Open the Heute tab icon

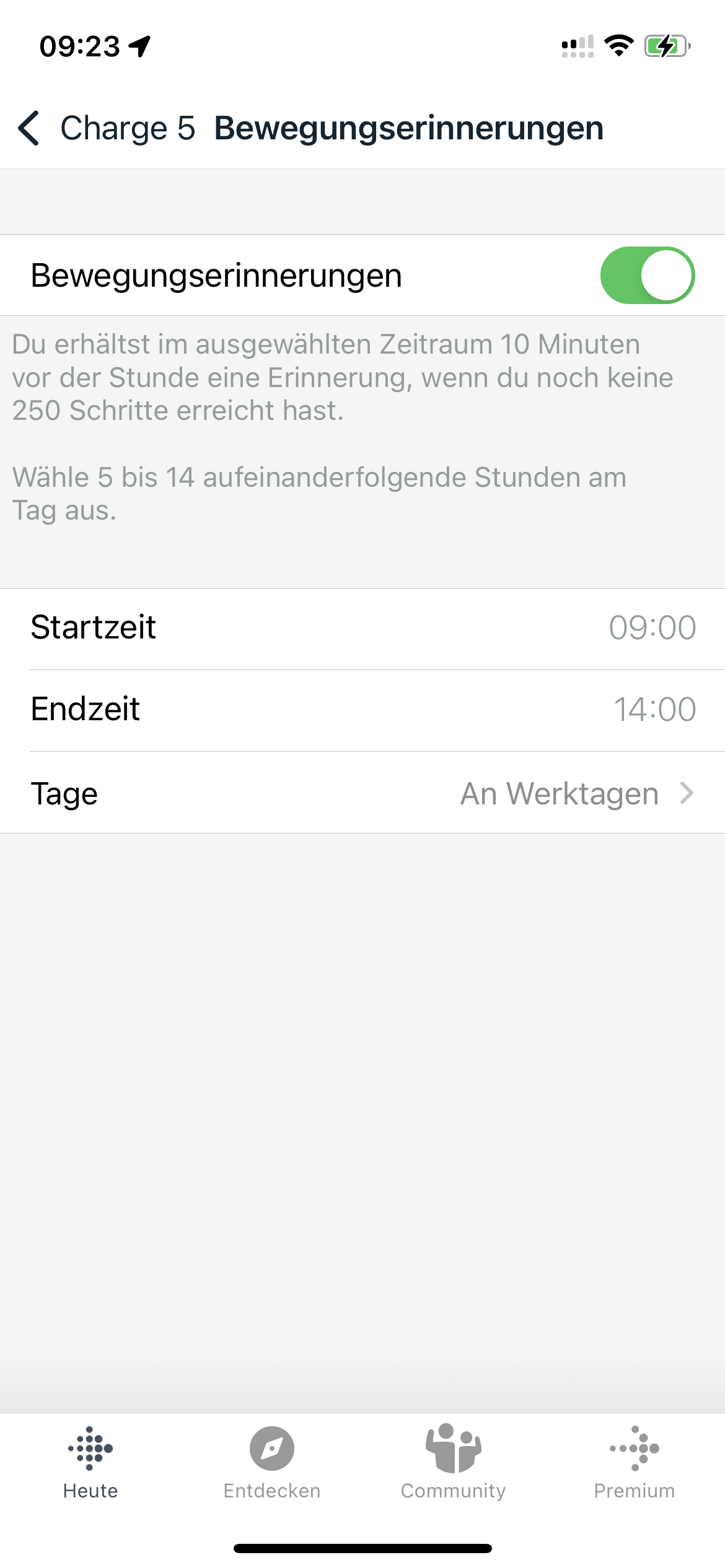pyautogui.click(x=90, y=1448)
